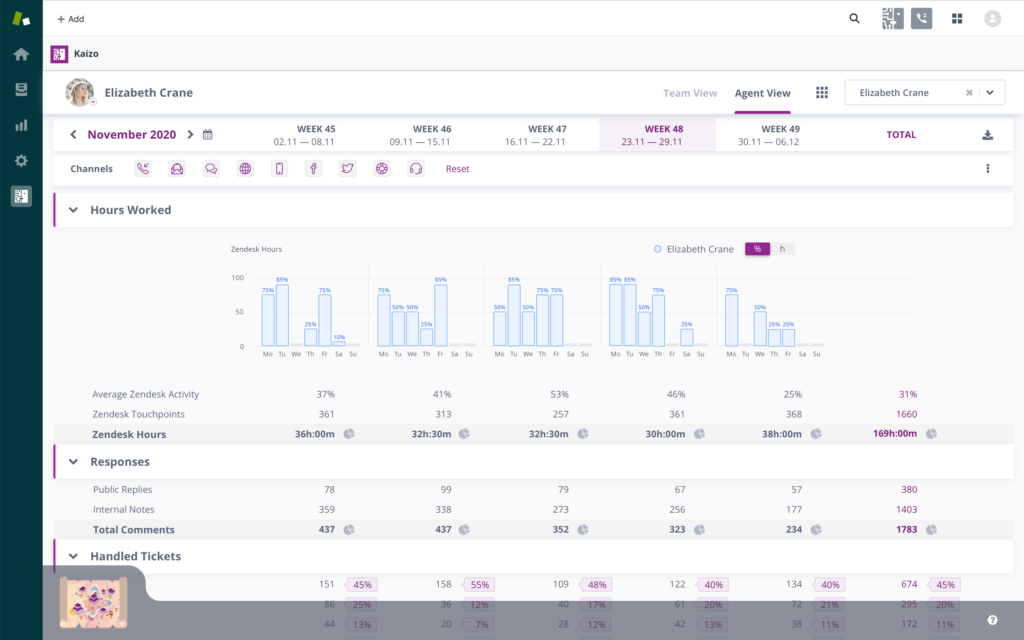Viewport: 1024px width, 640px height.
Task: Collapse the Responses section
Action: coord(73,462)
